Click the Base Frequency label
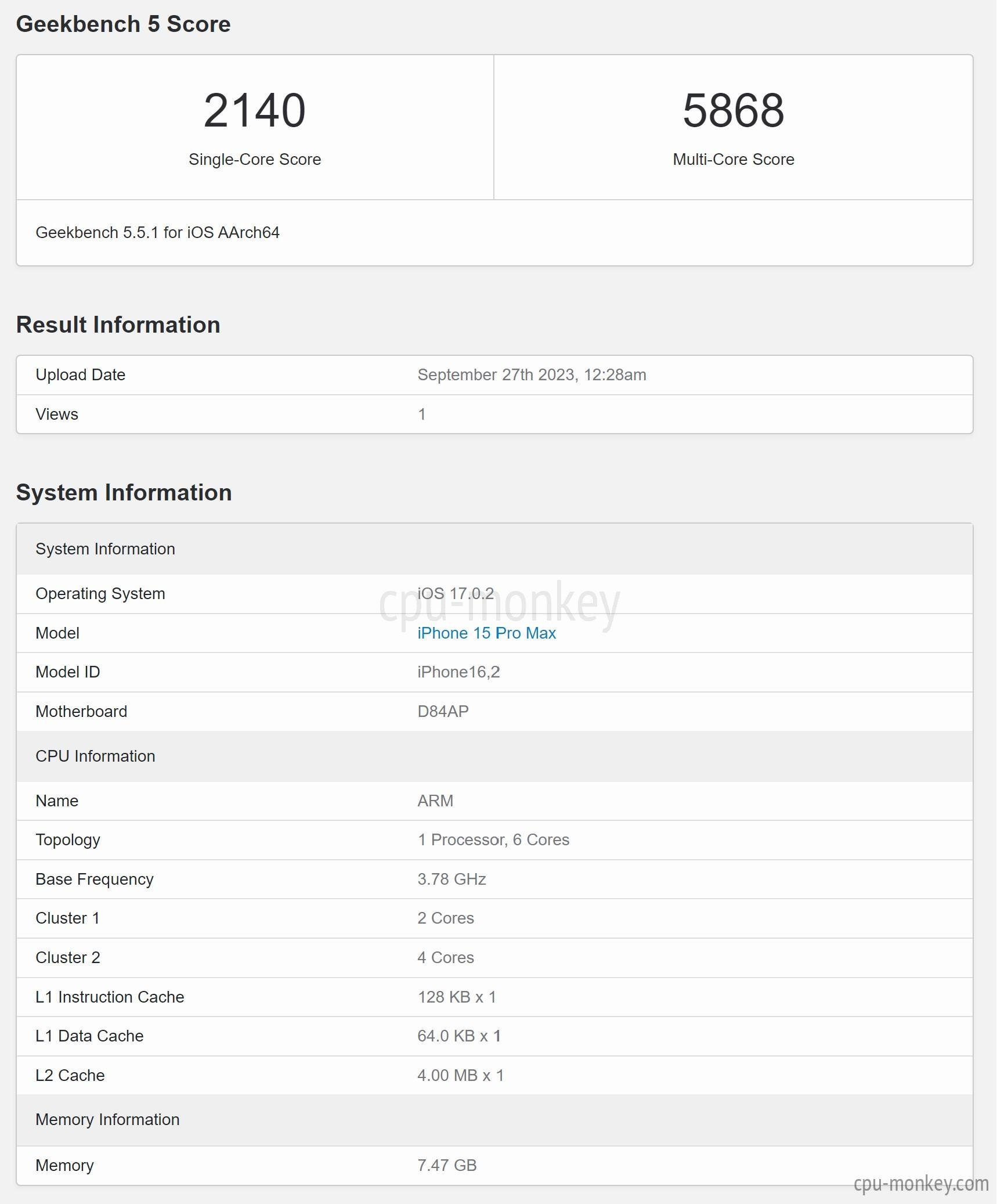The image size is (997, 1204). click(x=95, y=879)
